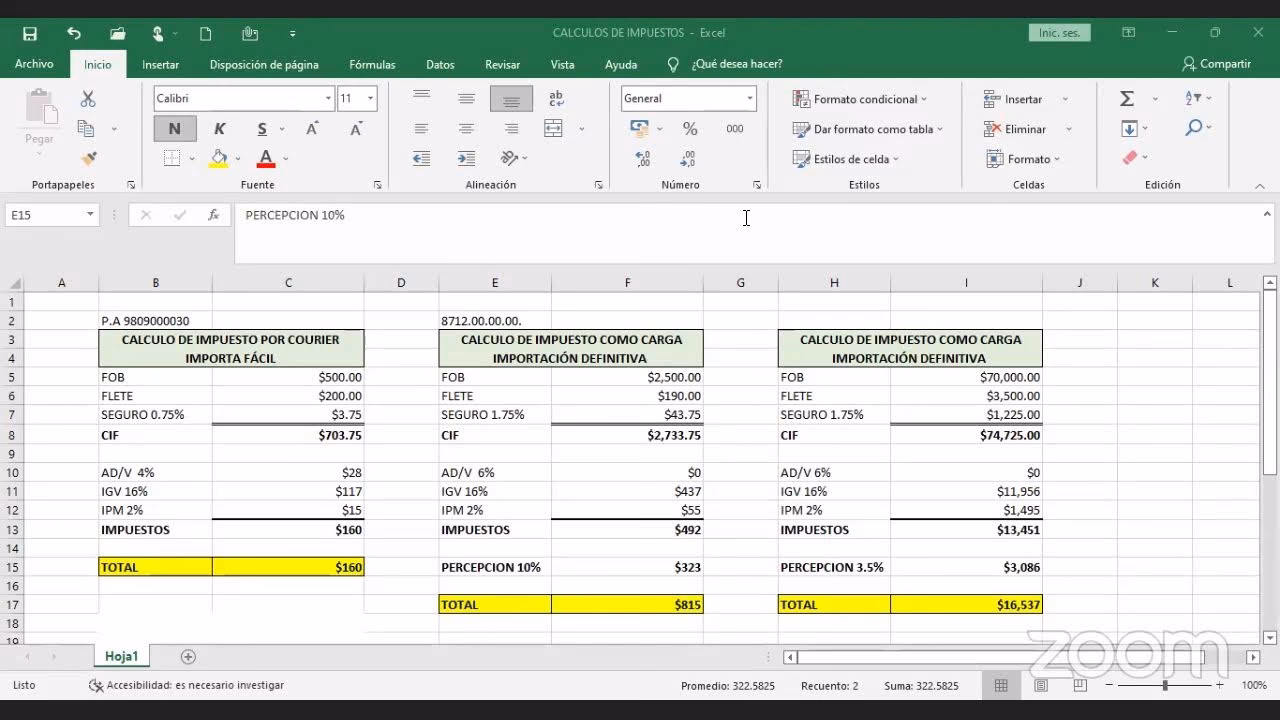Click the Insert Function fx icon
Screen dimensions: 1280x720
click(213, 215)
